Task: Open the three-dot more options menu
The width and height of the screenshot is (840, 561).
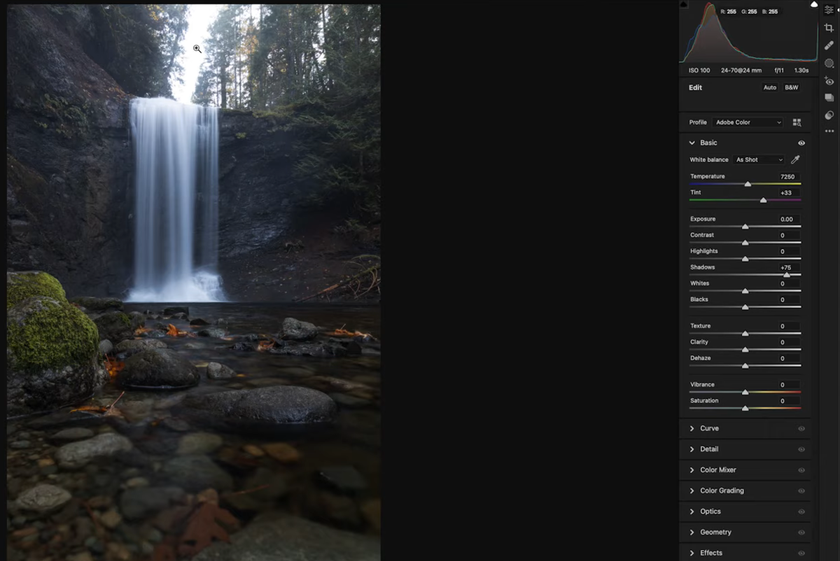Action: point(829,131)
